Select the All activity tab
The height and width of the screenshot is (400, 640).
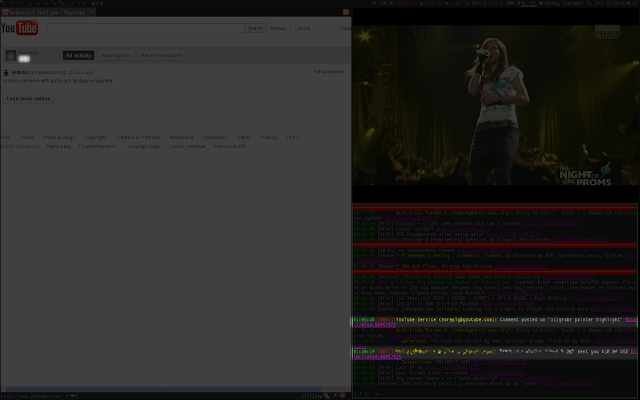[x=78, y=56]
